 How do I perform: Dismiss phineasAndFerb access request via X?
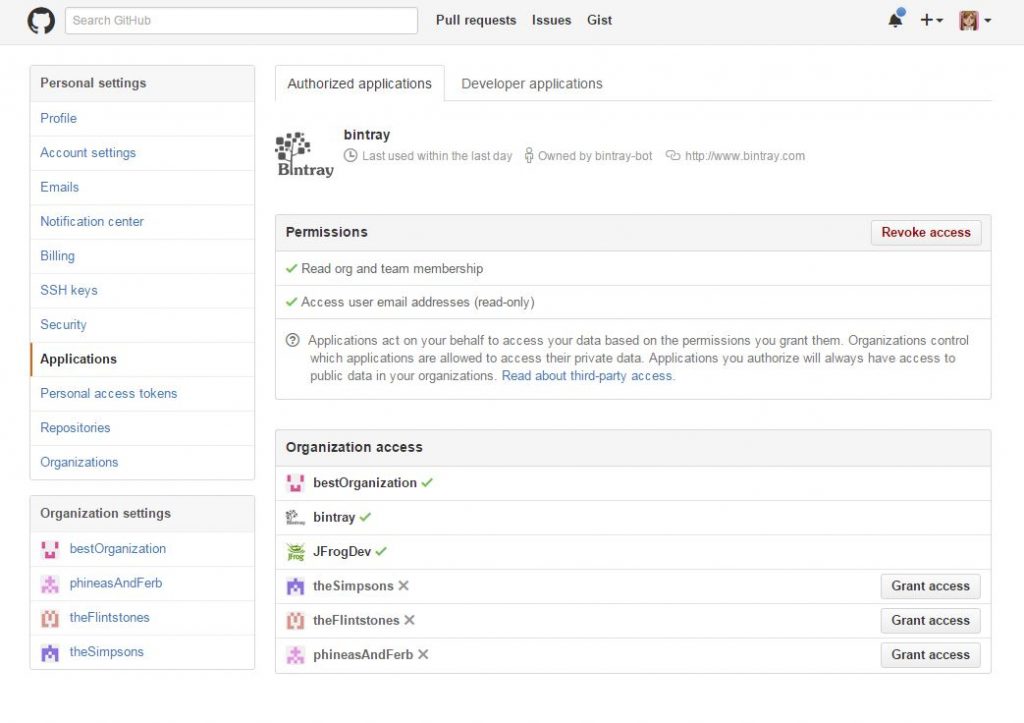[x=423, y=654]
